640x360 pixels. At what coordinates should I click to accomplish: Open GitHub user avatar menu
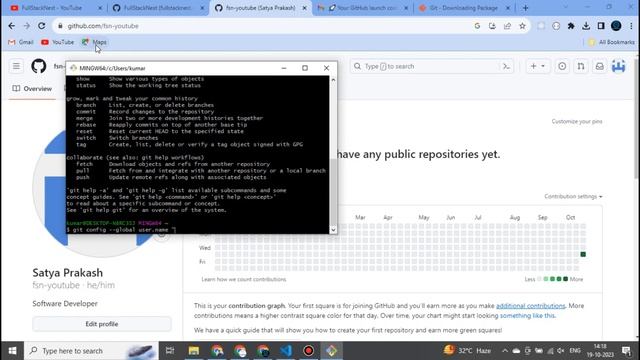click(x=618, y=66)
